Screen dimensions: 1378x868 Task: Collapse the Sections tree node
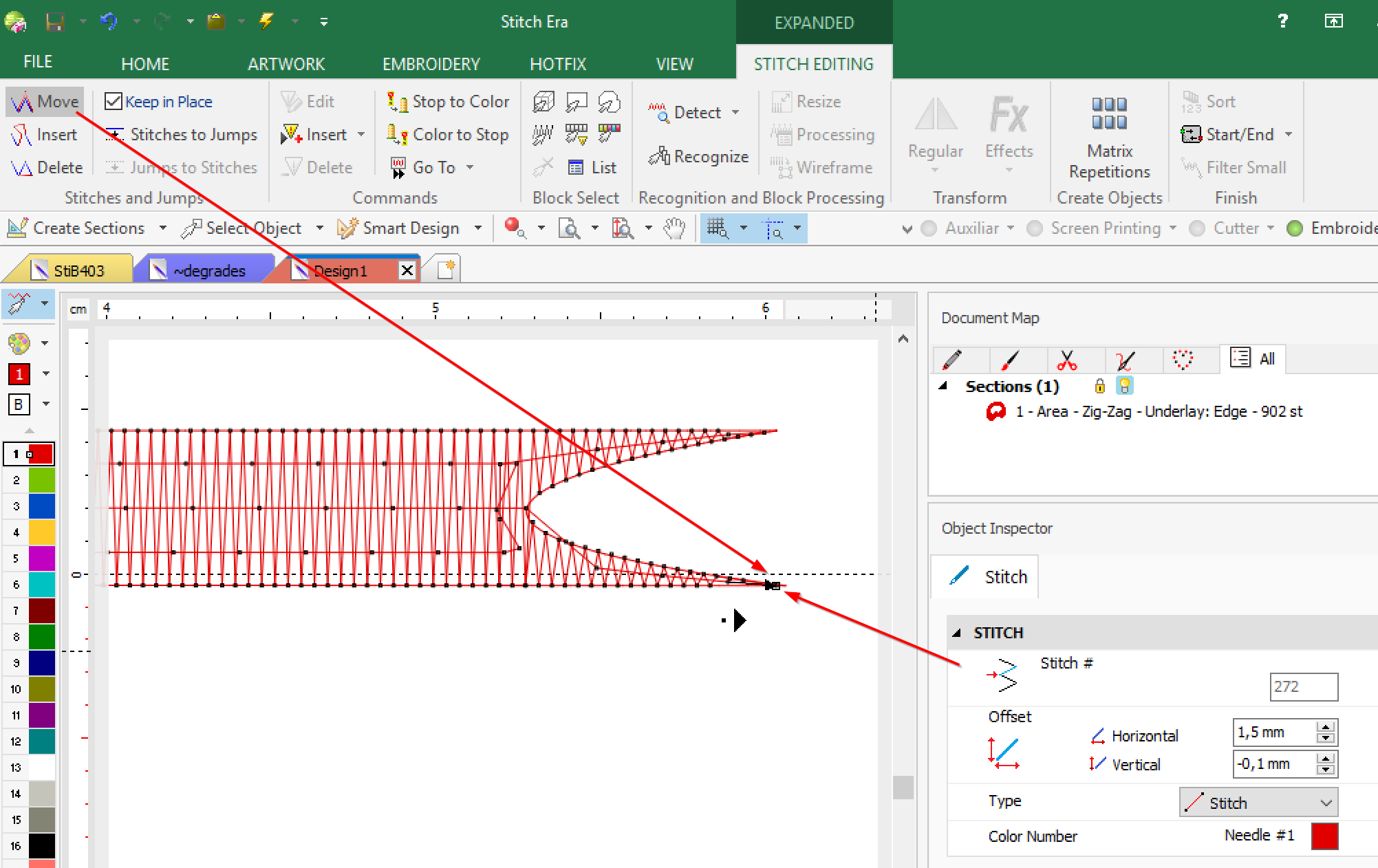[944, 387]
